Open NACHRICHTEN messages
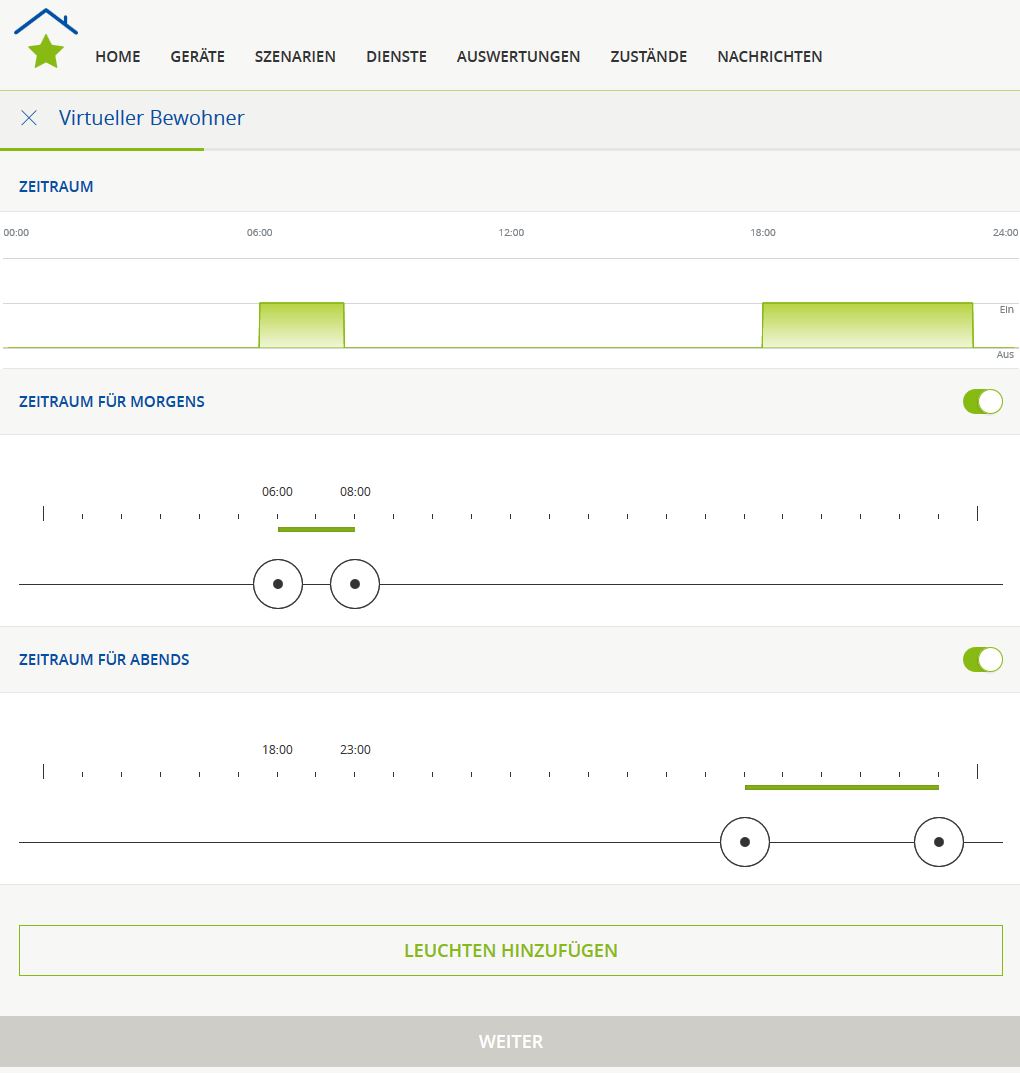Viewport: 1020px width, 1073px height. pyautogui.click(x=769, y=57)
